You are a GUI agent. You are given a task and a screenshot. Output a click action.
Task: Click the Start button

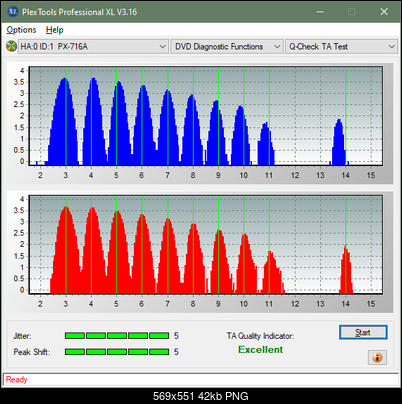(x=363, y=332)
